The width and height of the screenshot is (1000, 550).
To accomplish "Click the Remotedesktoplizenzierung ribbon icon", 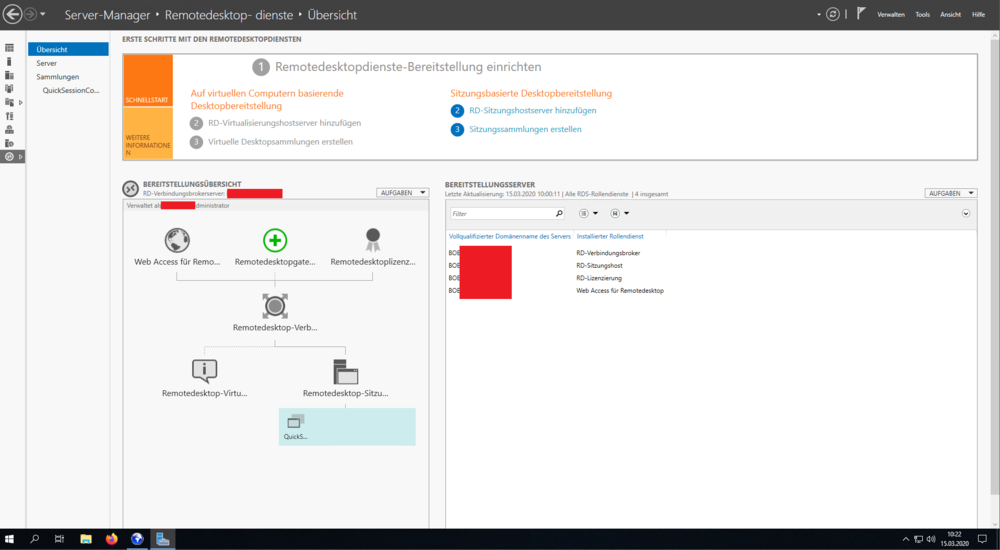I will pos(372,240).
